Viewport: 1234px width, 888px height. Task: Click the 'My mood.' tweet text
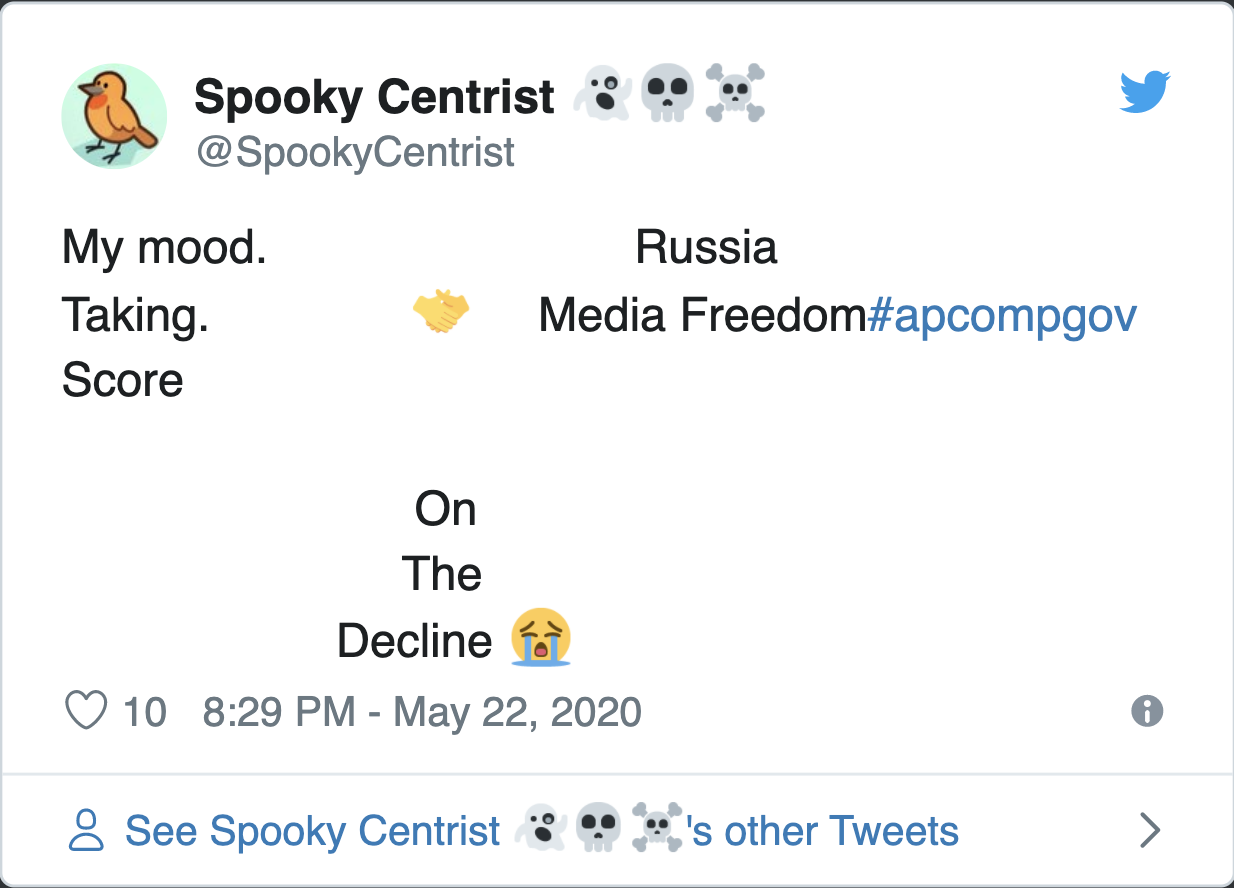[x=164, y=247]
